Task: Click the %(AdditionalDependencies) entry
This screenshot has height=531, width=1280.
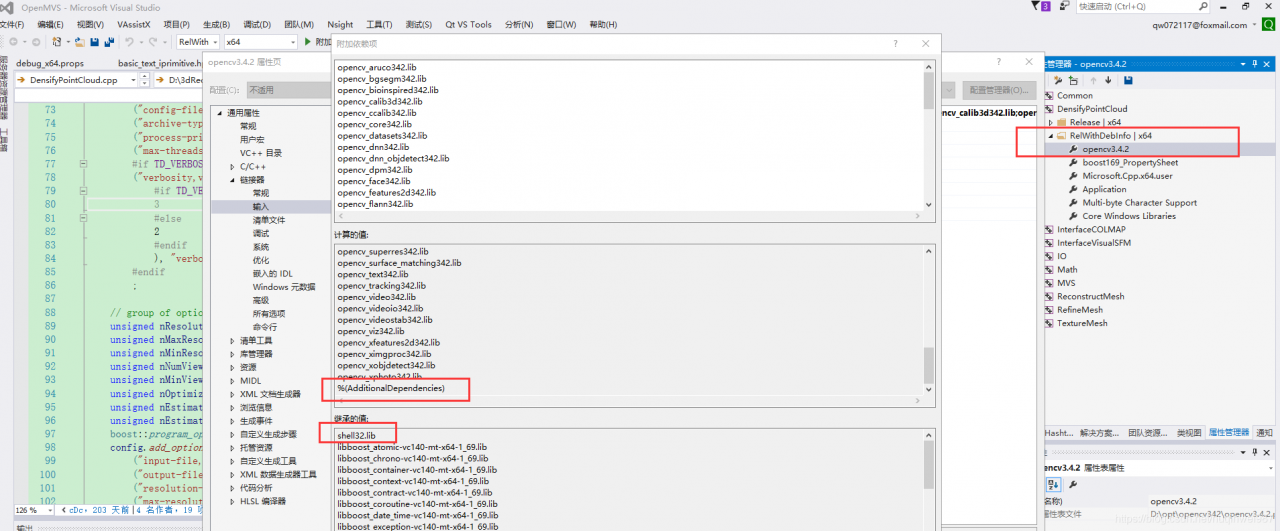Action: [x=391, y=387]
